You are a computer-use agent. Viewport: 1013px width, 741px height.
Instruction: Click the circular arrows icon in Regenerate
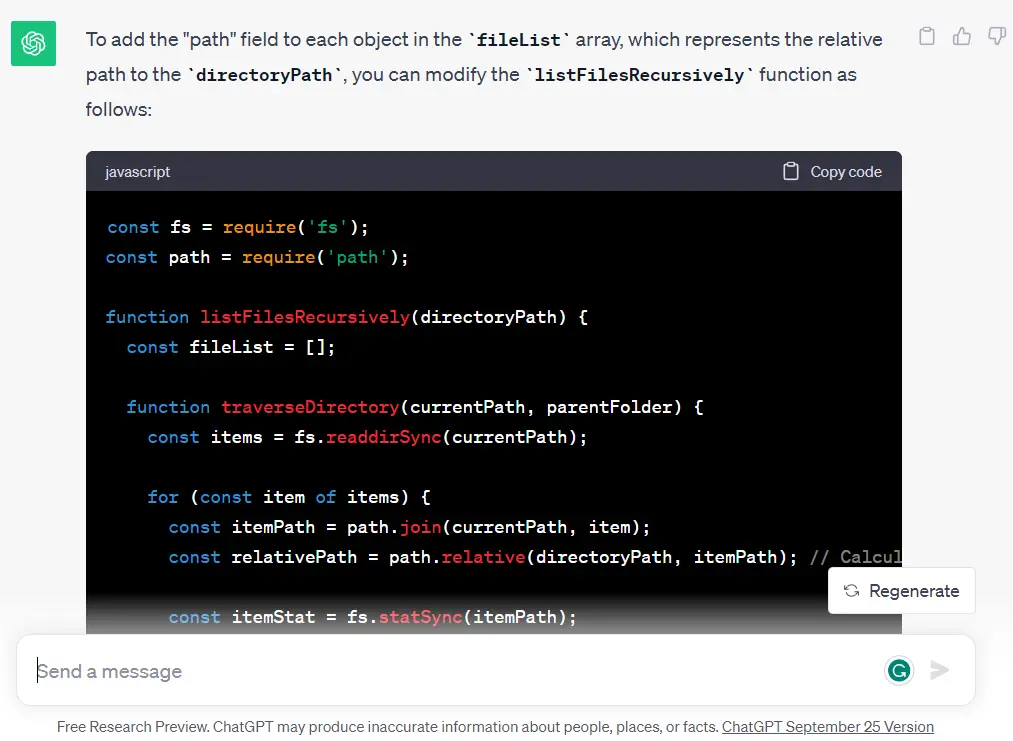(851, 591)
